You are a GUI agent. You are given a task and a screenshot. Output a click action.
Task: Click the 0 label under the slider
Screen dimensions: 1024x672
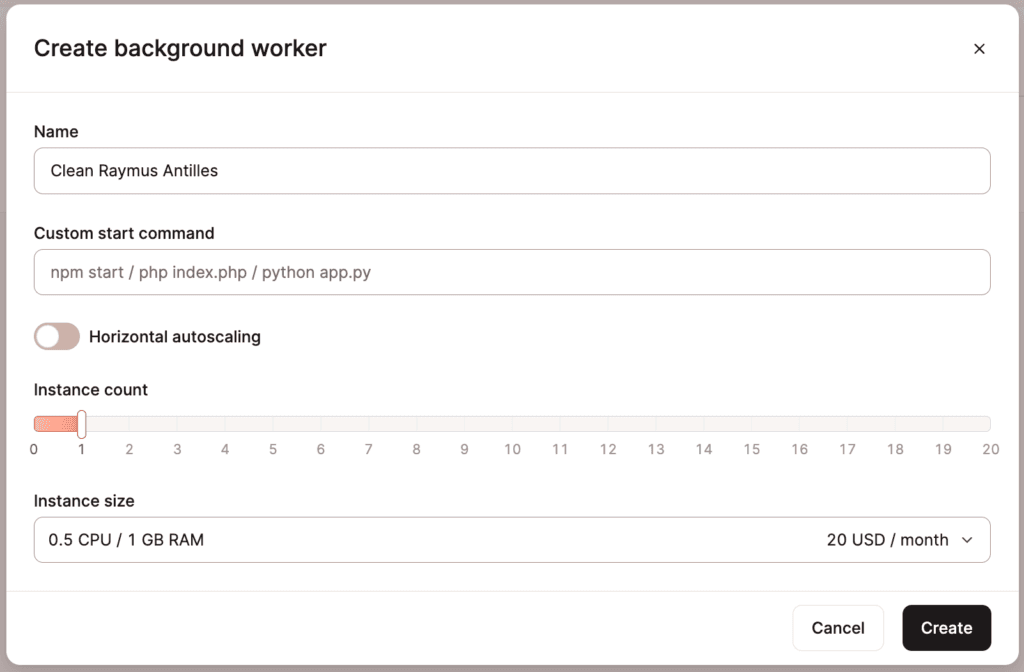coord(33,449)
